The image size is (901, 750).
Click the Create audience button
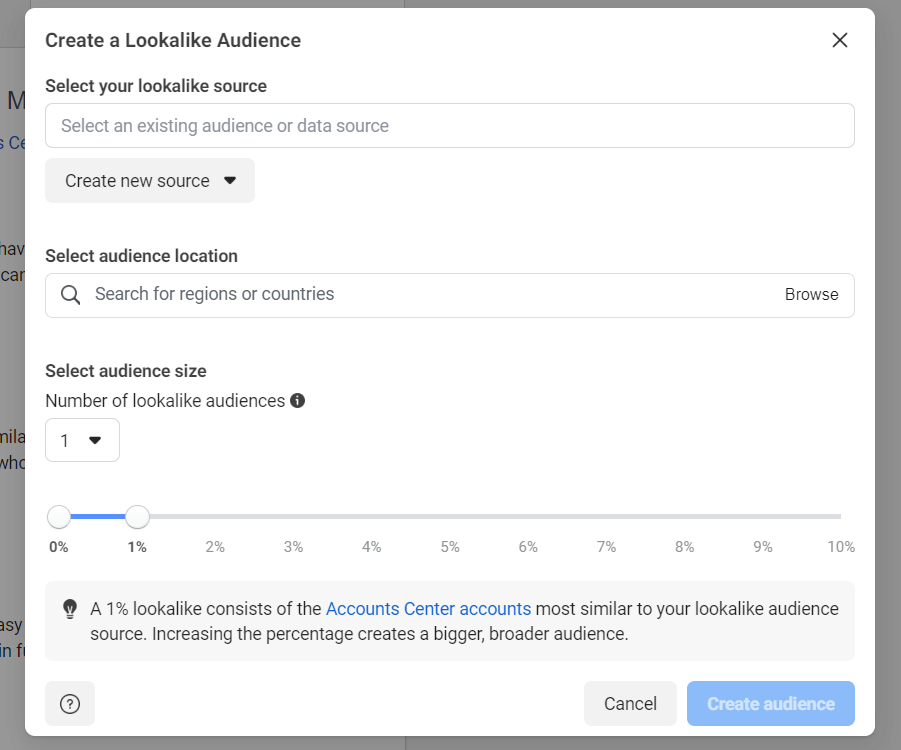[770, 703]
